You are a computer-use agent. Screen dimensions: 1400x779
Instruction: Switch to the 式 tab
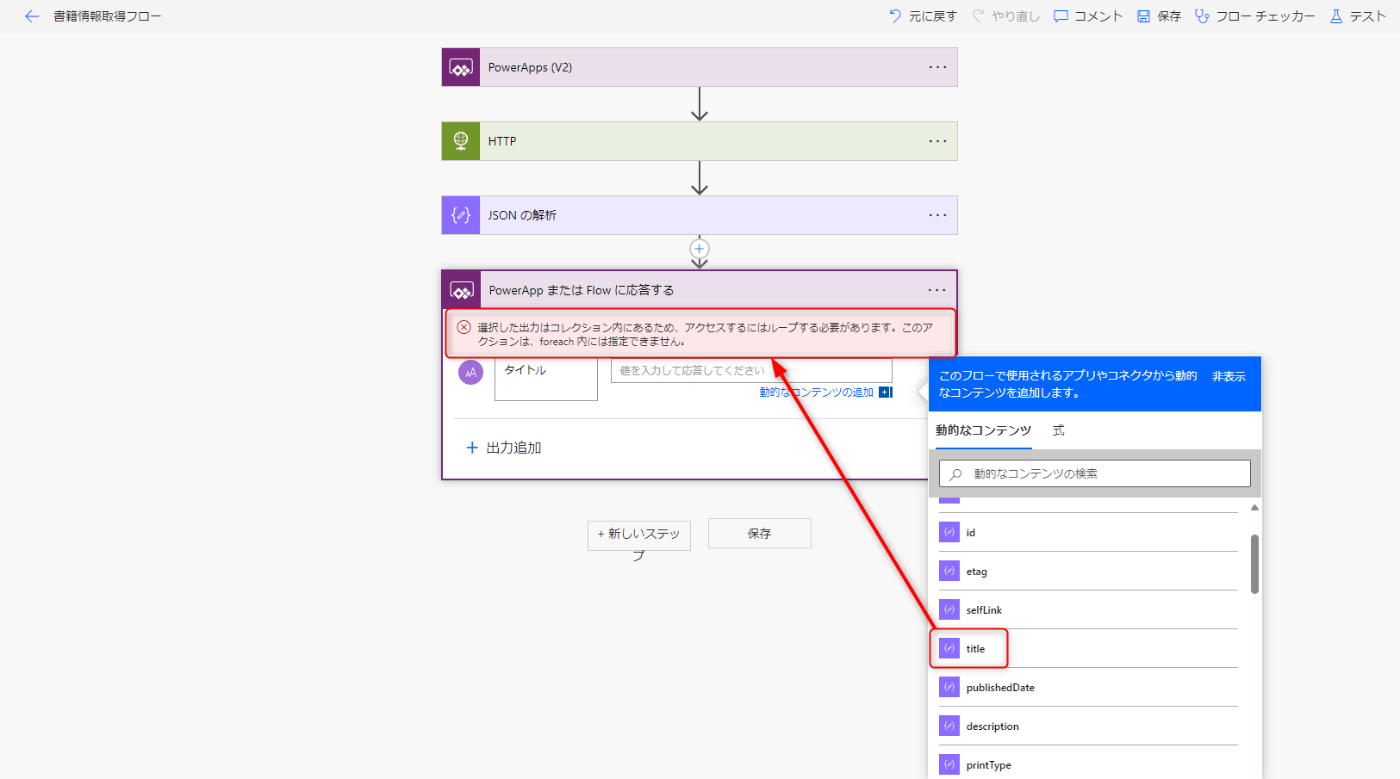click(x=1058, y=430)
